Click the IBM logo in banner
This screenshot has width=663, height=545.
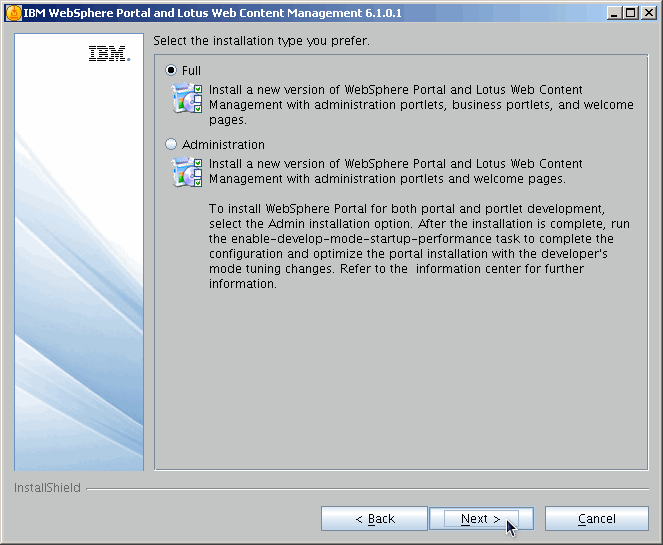[109, 55]
